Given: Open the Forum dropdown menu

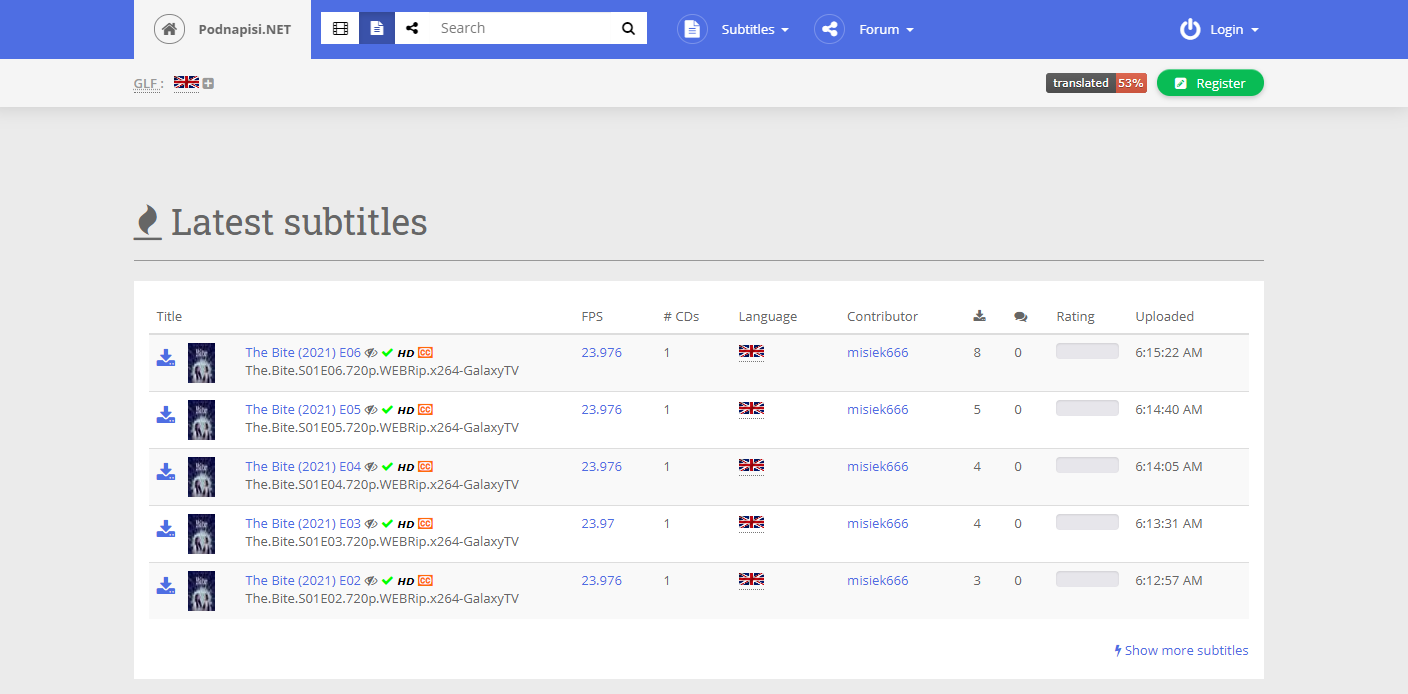Looking at the screenshot, I should pyautogui.click(x=884, y=29).
